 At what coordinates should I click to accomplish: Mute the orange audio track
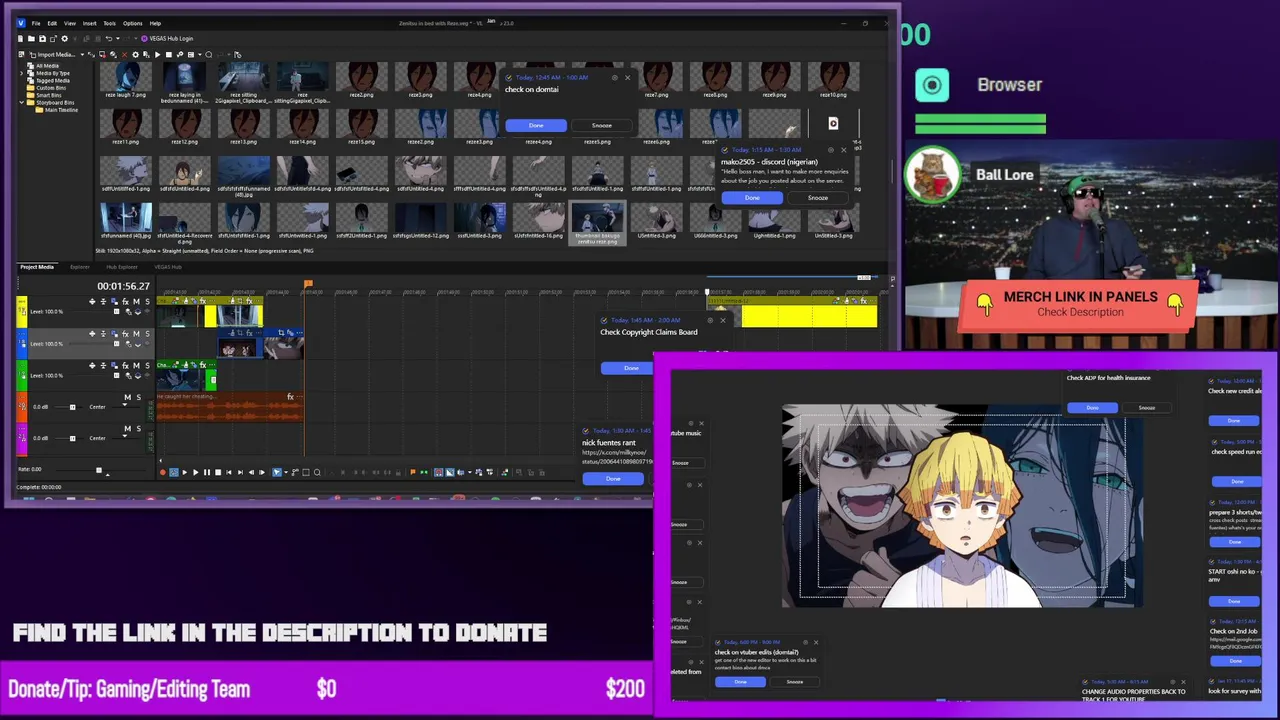point(128,397)
